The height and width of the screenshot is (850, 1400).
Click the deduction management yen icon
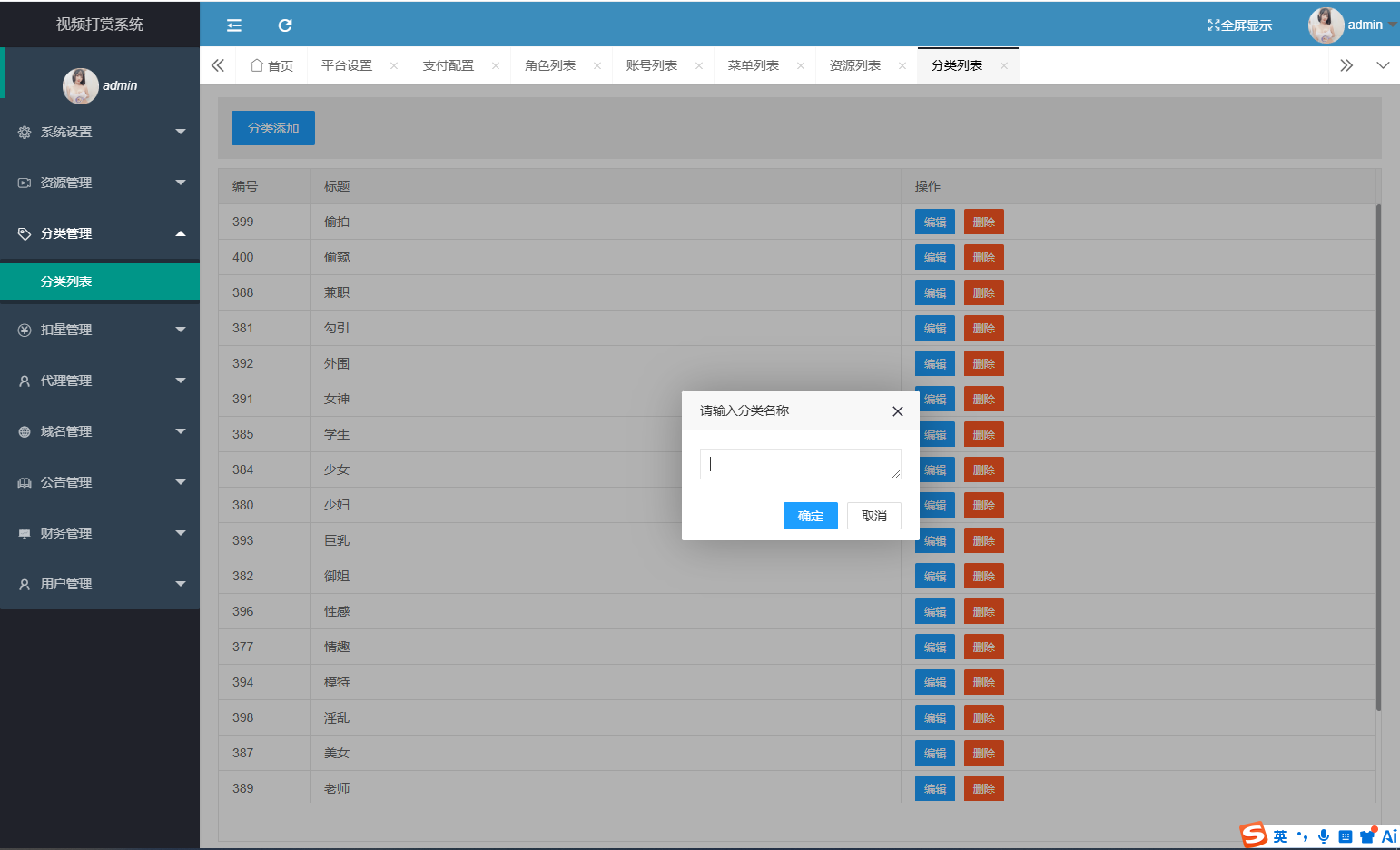point(25,331)
